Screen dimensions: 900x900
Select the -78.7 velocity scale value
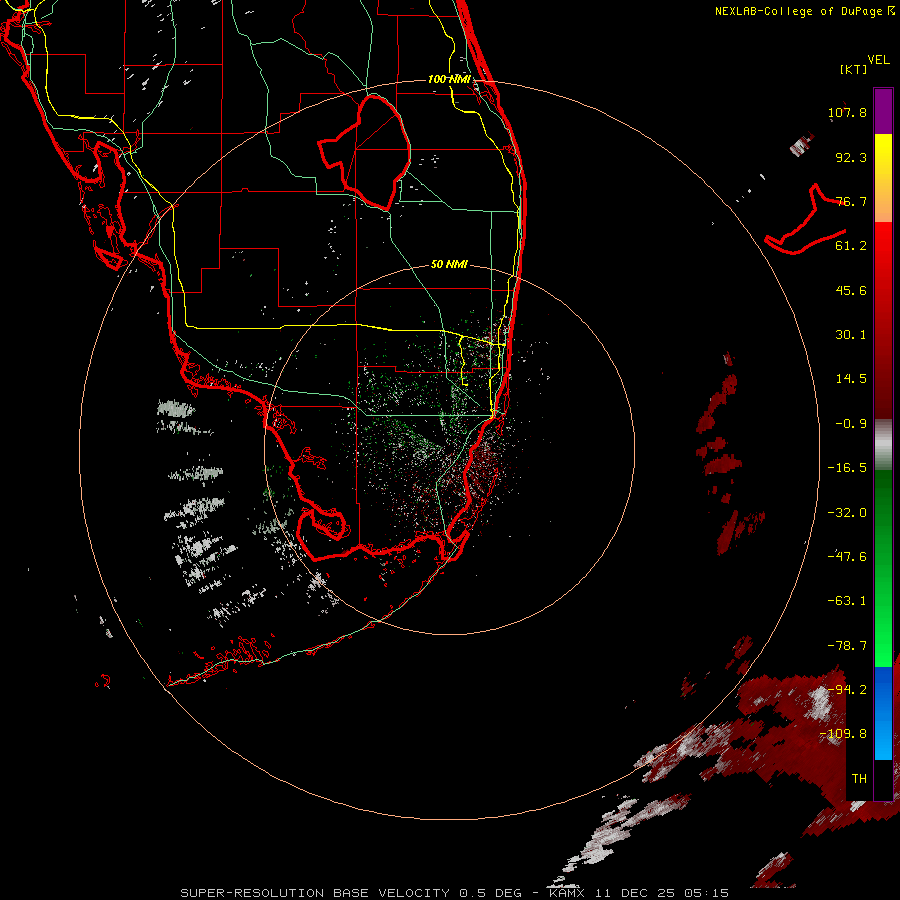(x=847, y=646)
